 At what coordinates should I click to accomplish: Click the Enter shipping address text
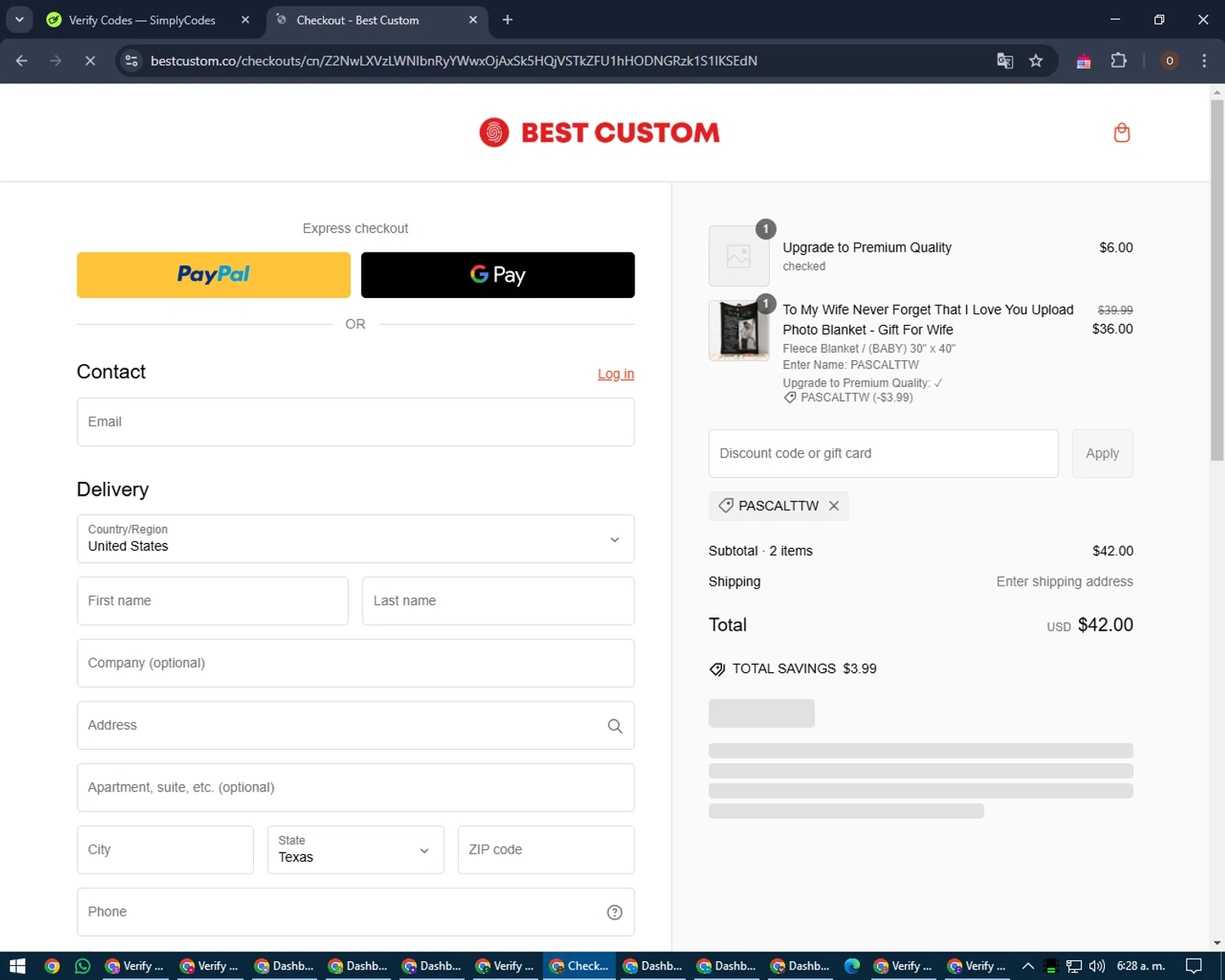click(x=1064, y=581)
